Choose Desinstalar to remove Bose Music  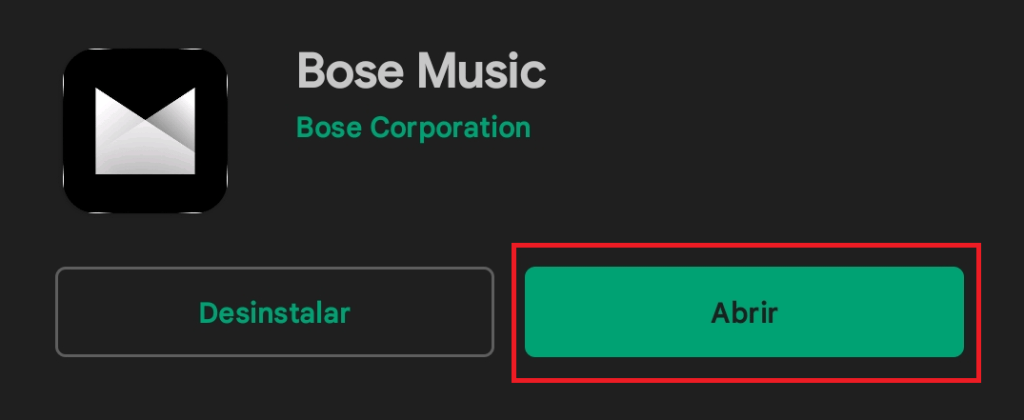click(274, 312)
